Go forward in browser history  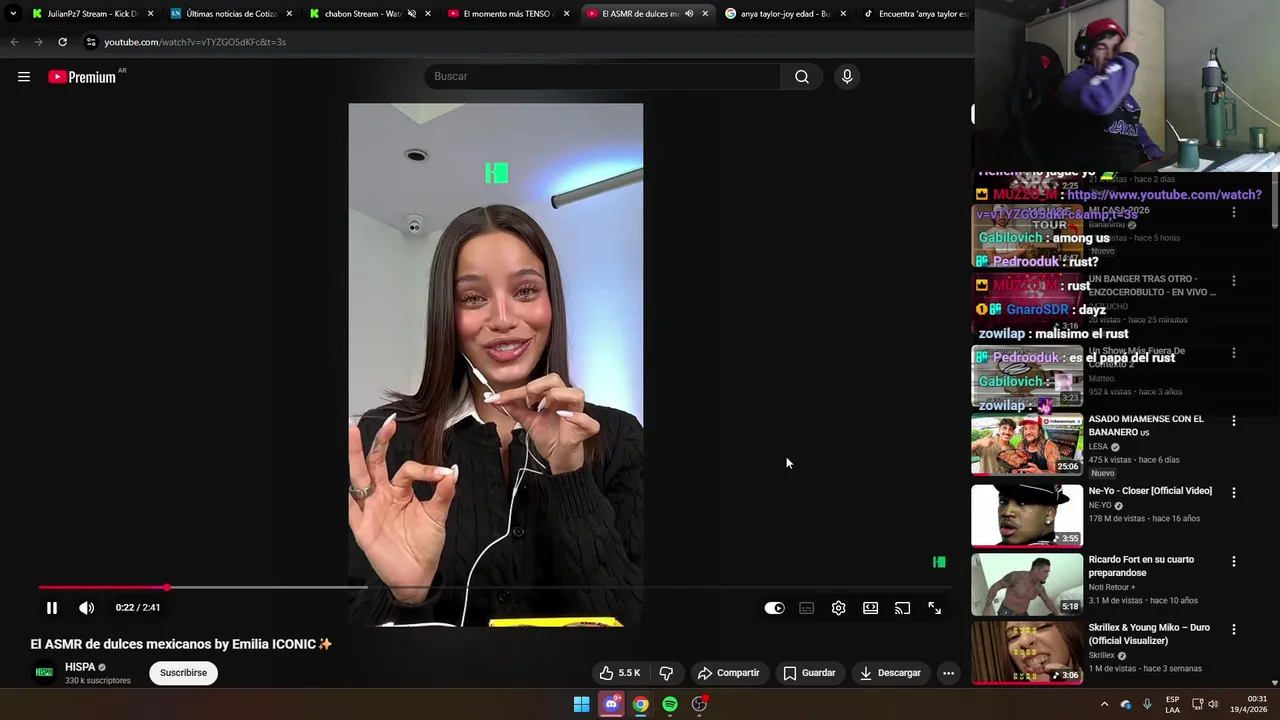tap(38, 42)
